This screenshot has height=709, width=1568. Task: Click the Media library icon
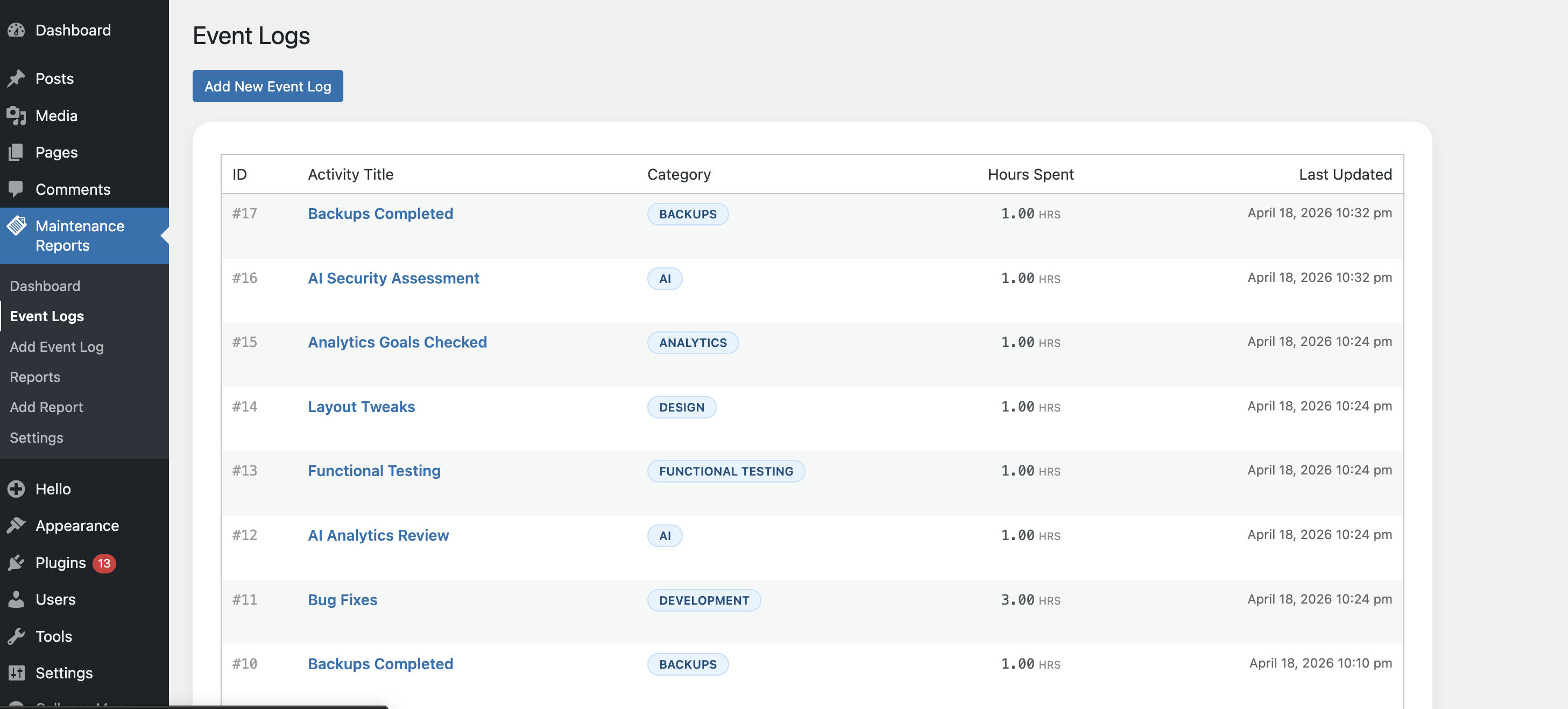(17, 116)
